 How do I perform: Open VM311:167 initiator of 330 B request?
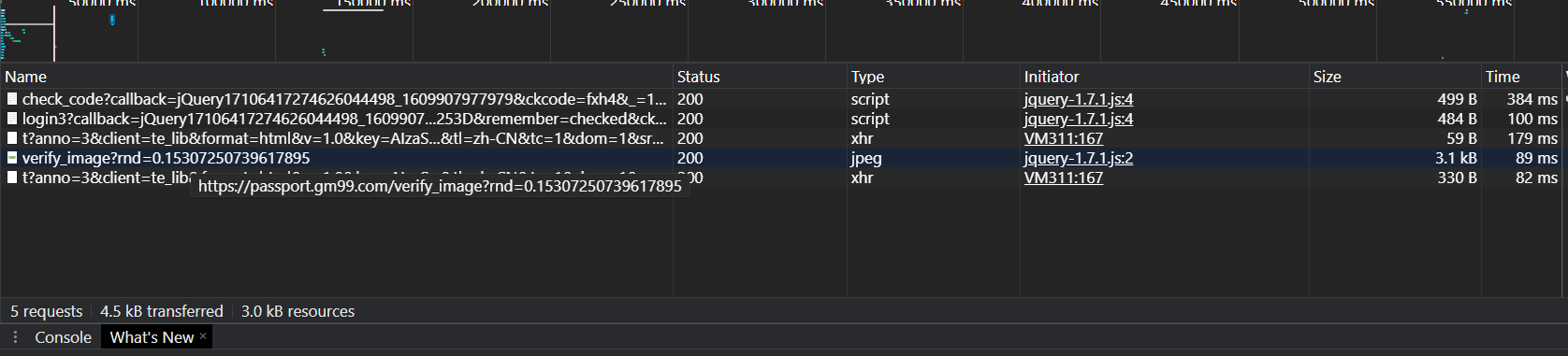point(1063,178)
